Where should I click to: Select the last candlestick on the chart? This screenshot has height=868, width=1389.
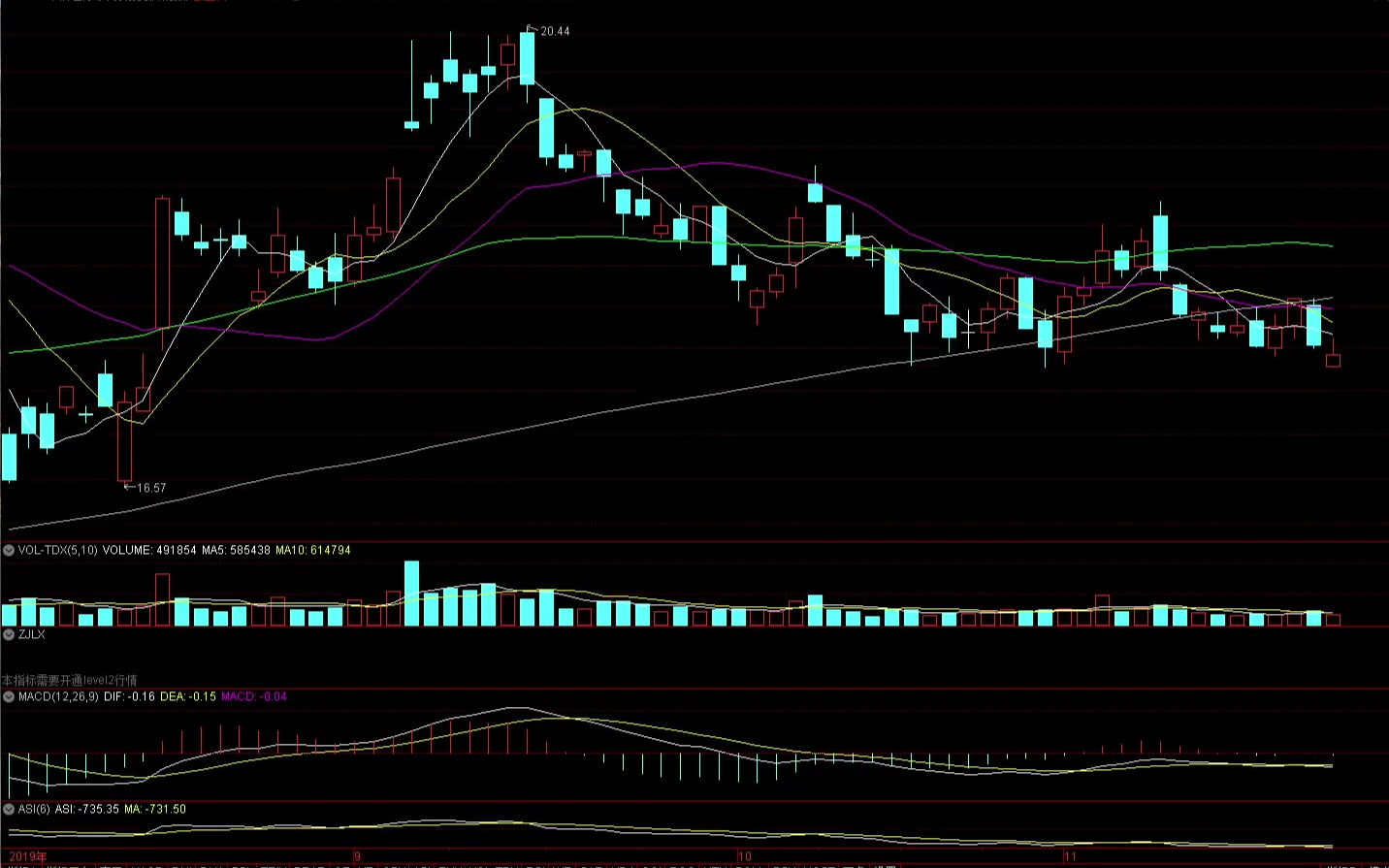click(1333, 360)
